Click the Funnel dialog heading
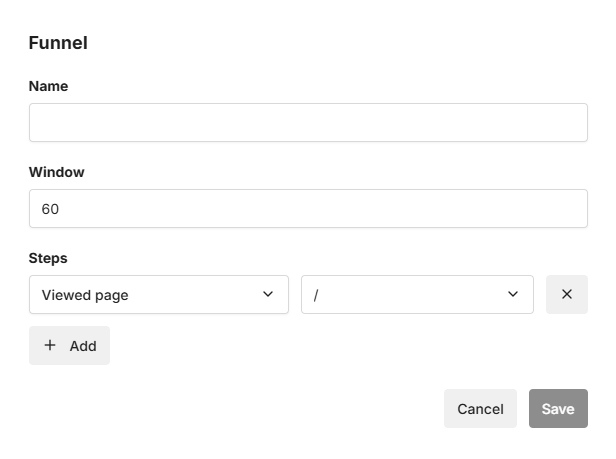The height and width of the screenshot is (459, 616). [x=58, y=43]
